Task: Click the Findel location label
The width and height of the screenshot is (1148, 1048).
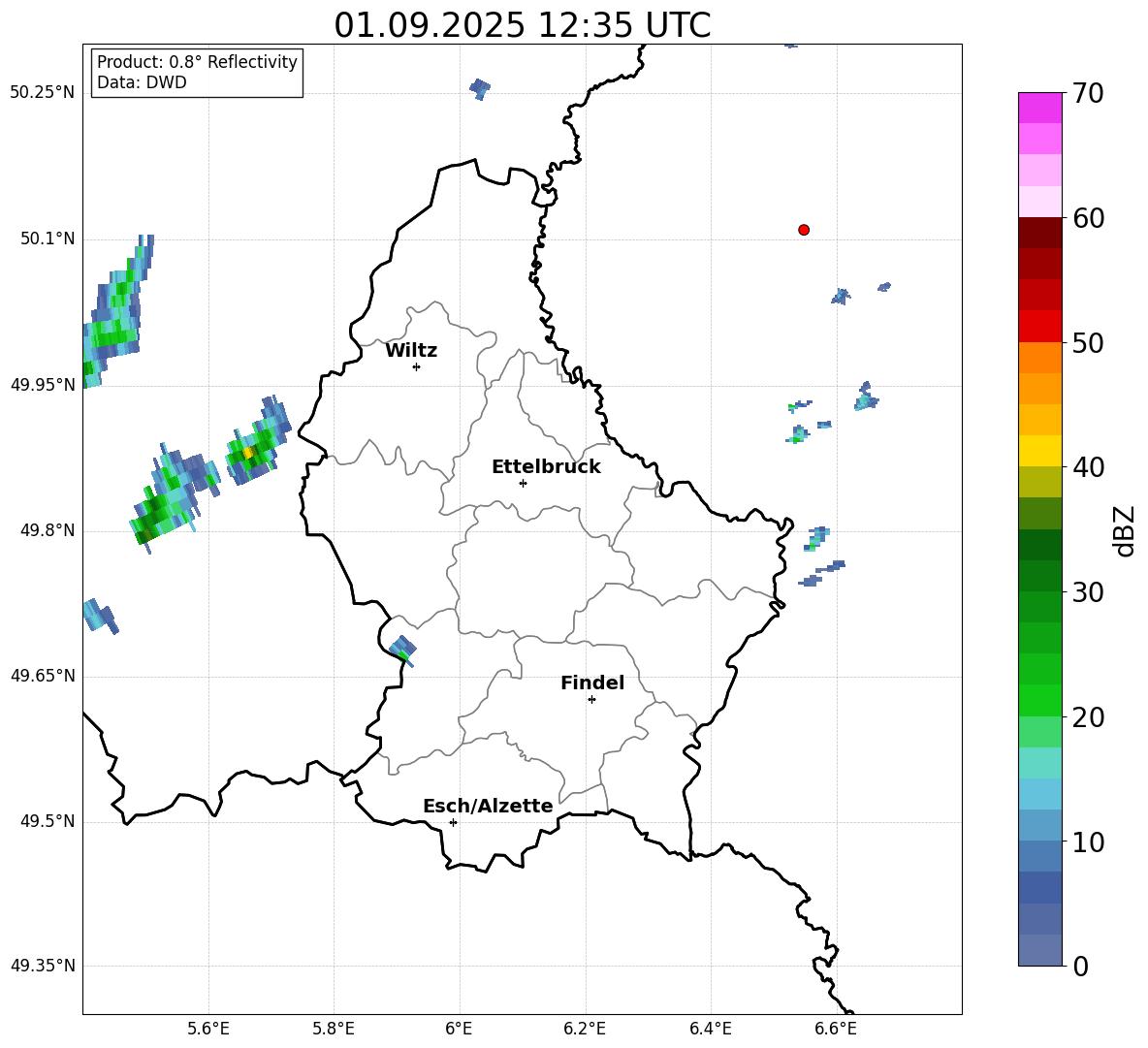Action: [x=592, y=683]
